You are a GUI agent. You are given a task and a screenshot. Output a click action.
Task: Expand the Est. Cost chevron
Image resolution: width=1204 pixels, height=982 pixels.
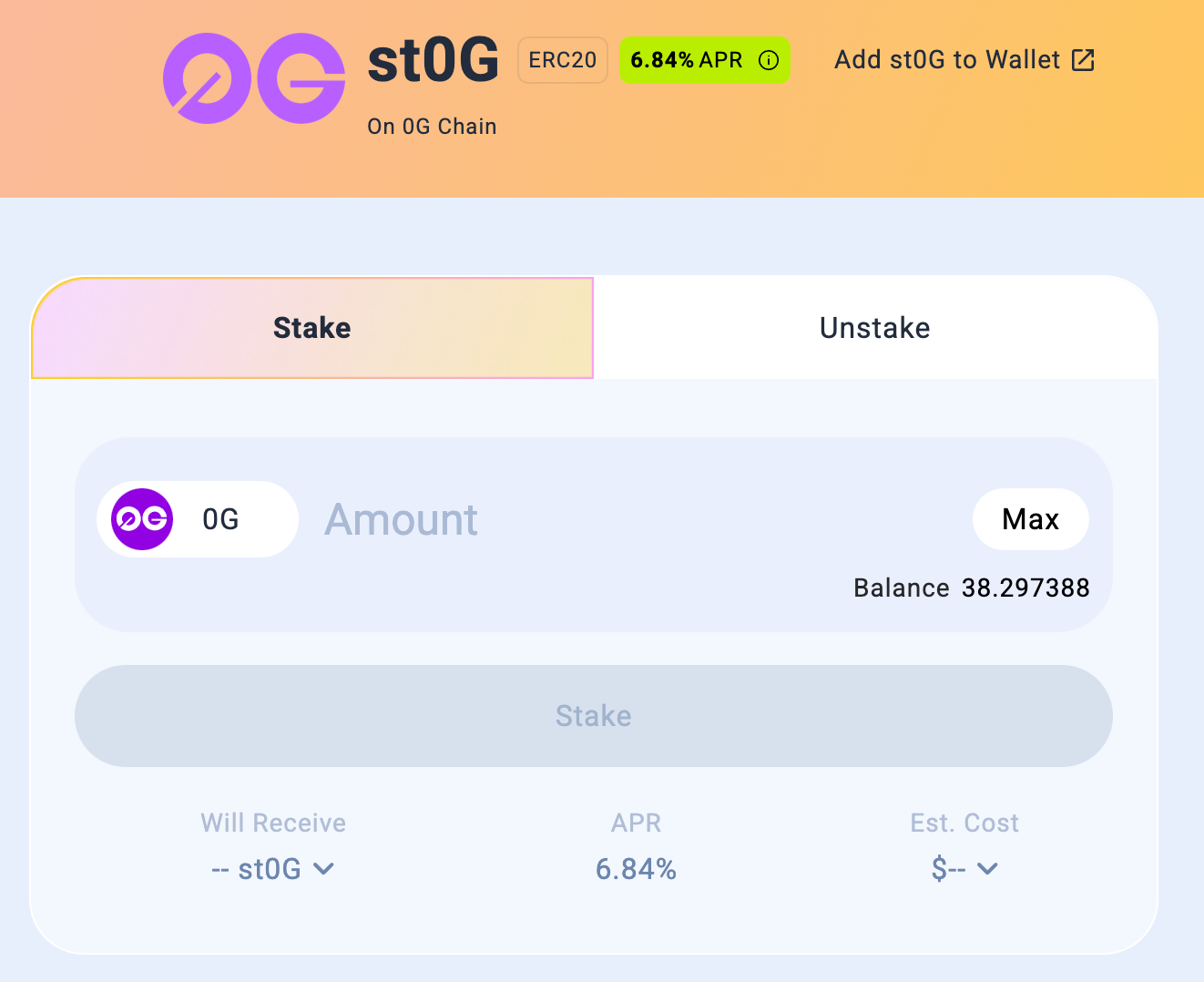pos(987,869)
